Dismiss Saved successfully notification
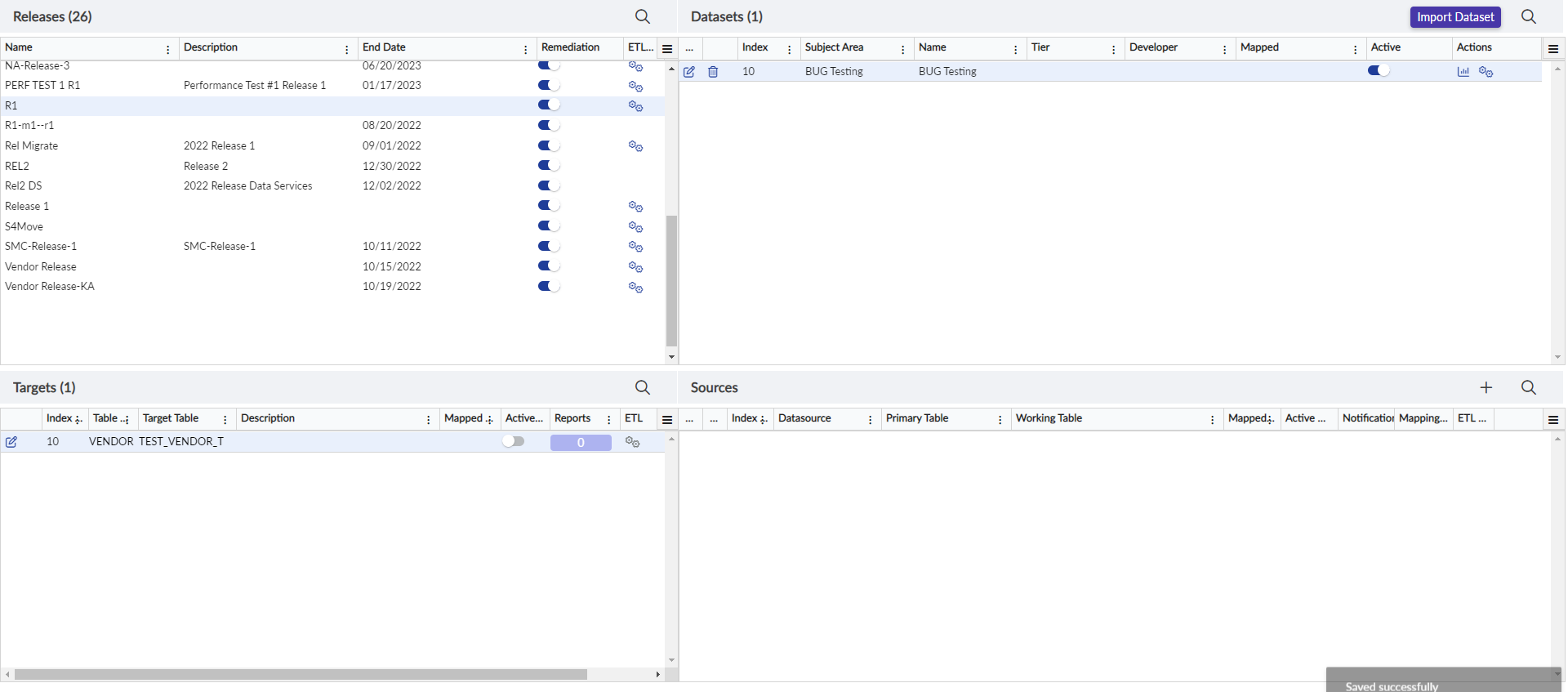The height and width of the screenshot is (692, 1568). click(1445, 681)
